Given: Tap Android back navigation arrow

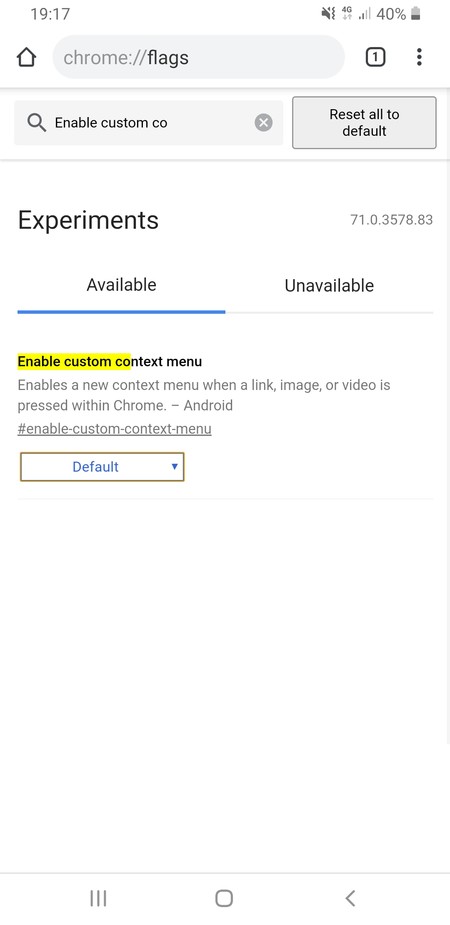Looking at the screenshot, I should click(x=350, y=898).
